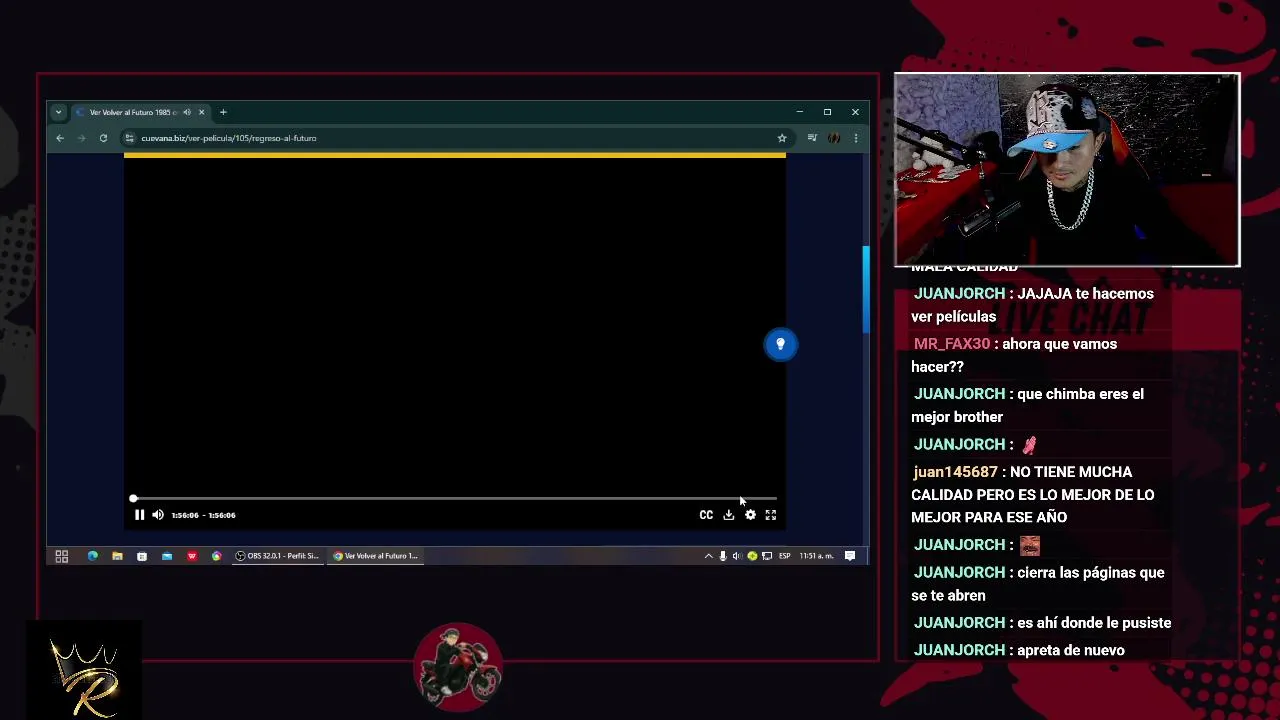Mute the video player volume
This screenshot has height=720, width=1280.
pyautogui.click(x=158, y=515)
